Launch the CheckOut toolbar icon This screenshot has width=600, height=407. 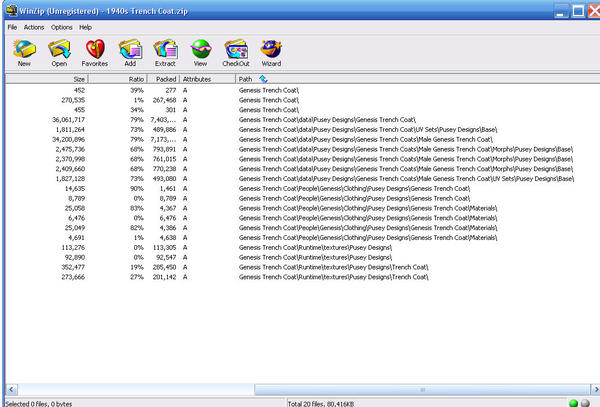point(236,53)
